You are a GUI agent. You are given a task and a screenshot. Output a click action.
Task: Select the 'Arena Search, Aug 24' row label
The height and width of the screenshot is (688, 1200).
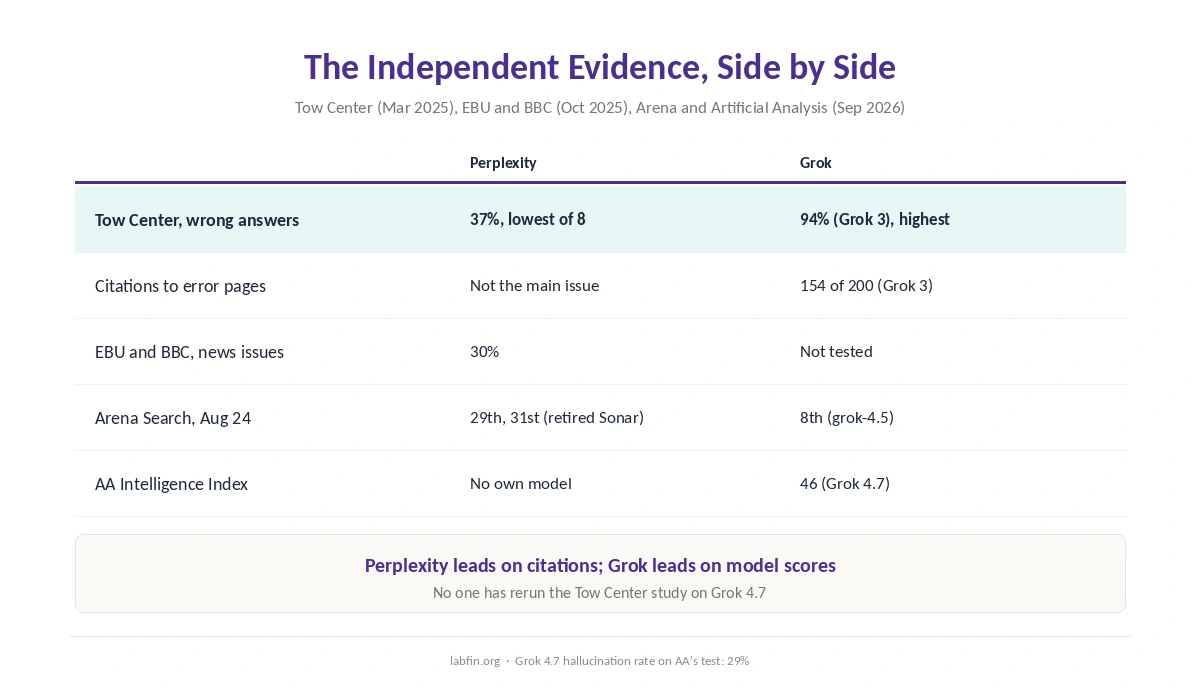click(173, 417)
